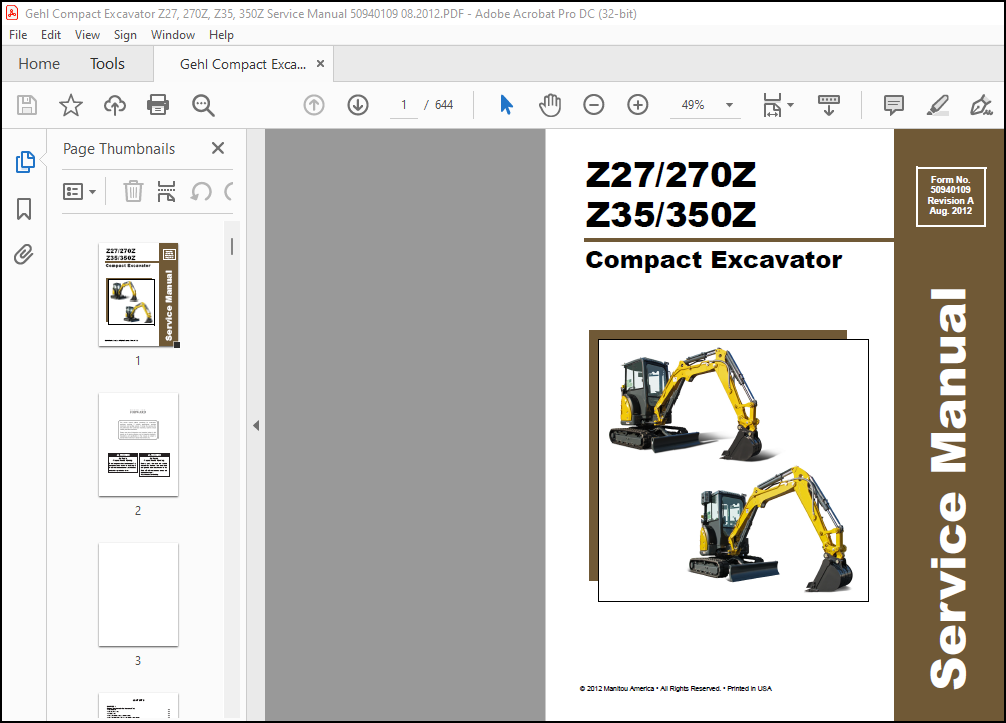Click the upload to cloud icon
Viewport: 1006px width, 723px height.
(115, 105)
